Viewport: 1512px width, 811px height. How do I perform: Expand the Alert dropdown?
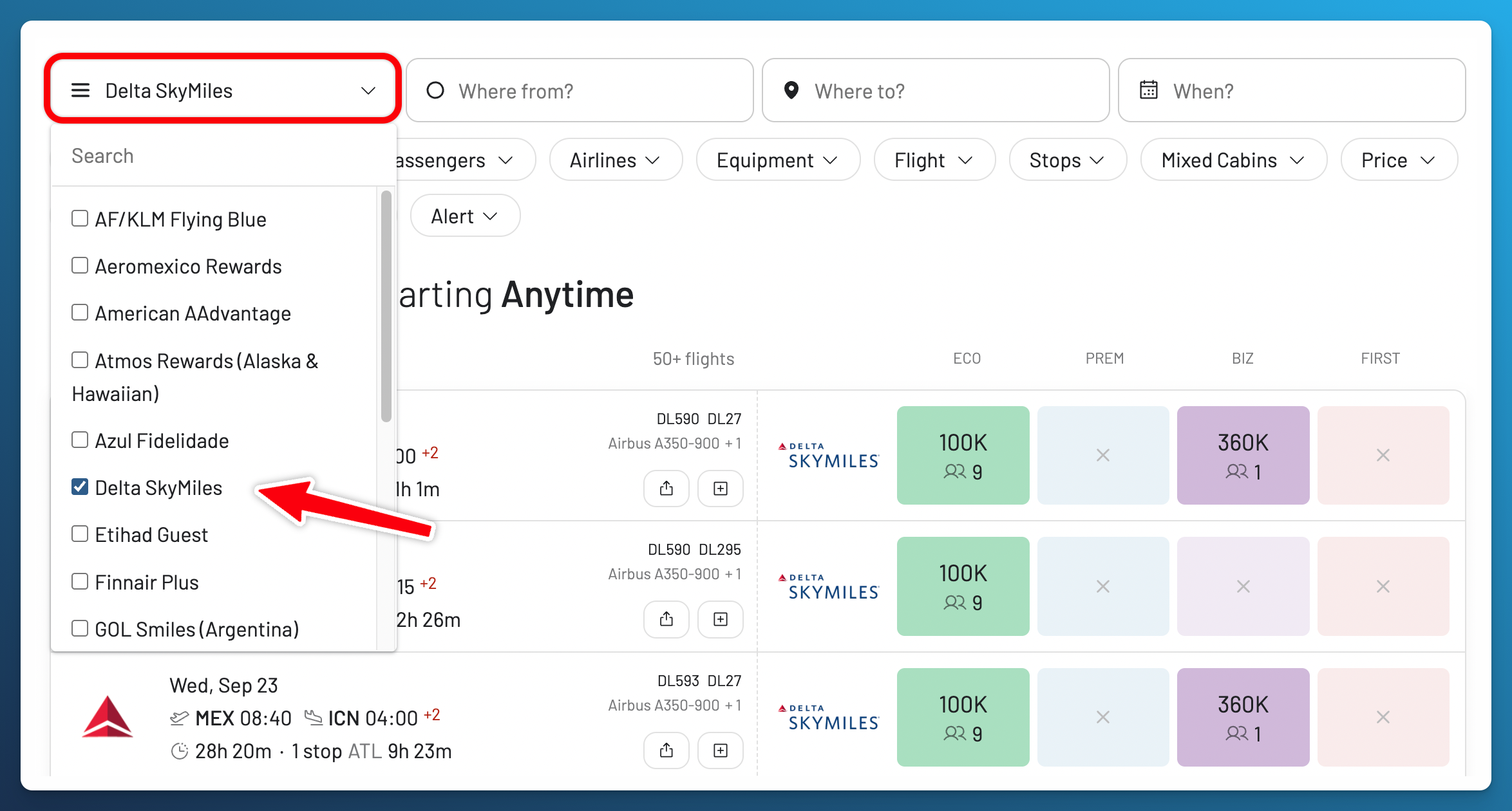465,216
